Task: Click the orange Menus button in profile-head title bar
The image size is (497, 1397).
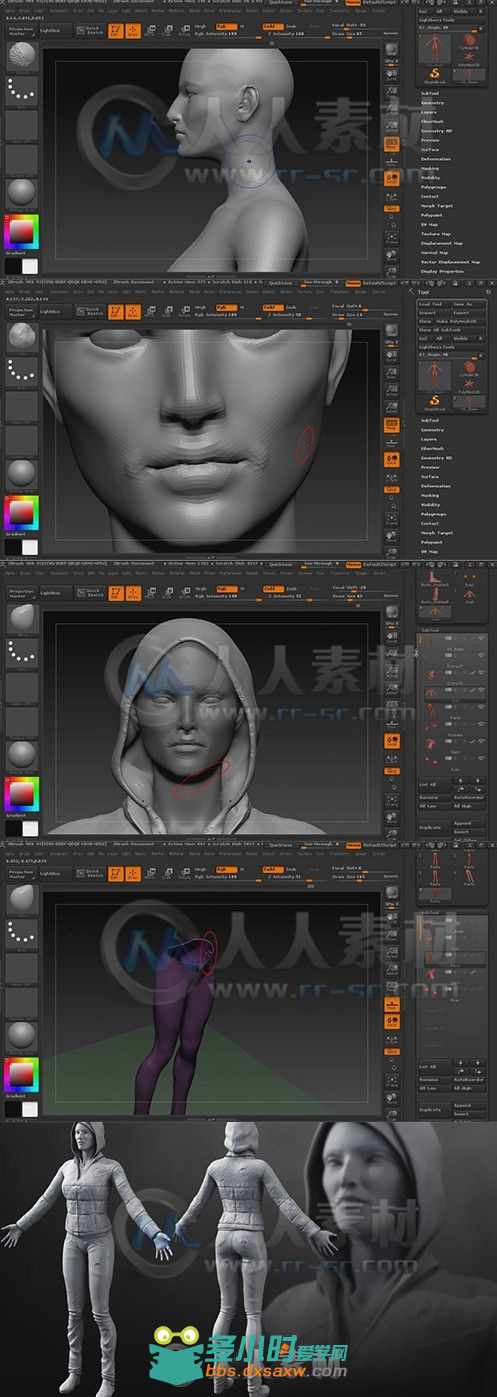Action: tap(353, 3)
